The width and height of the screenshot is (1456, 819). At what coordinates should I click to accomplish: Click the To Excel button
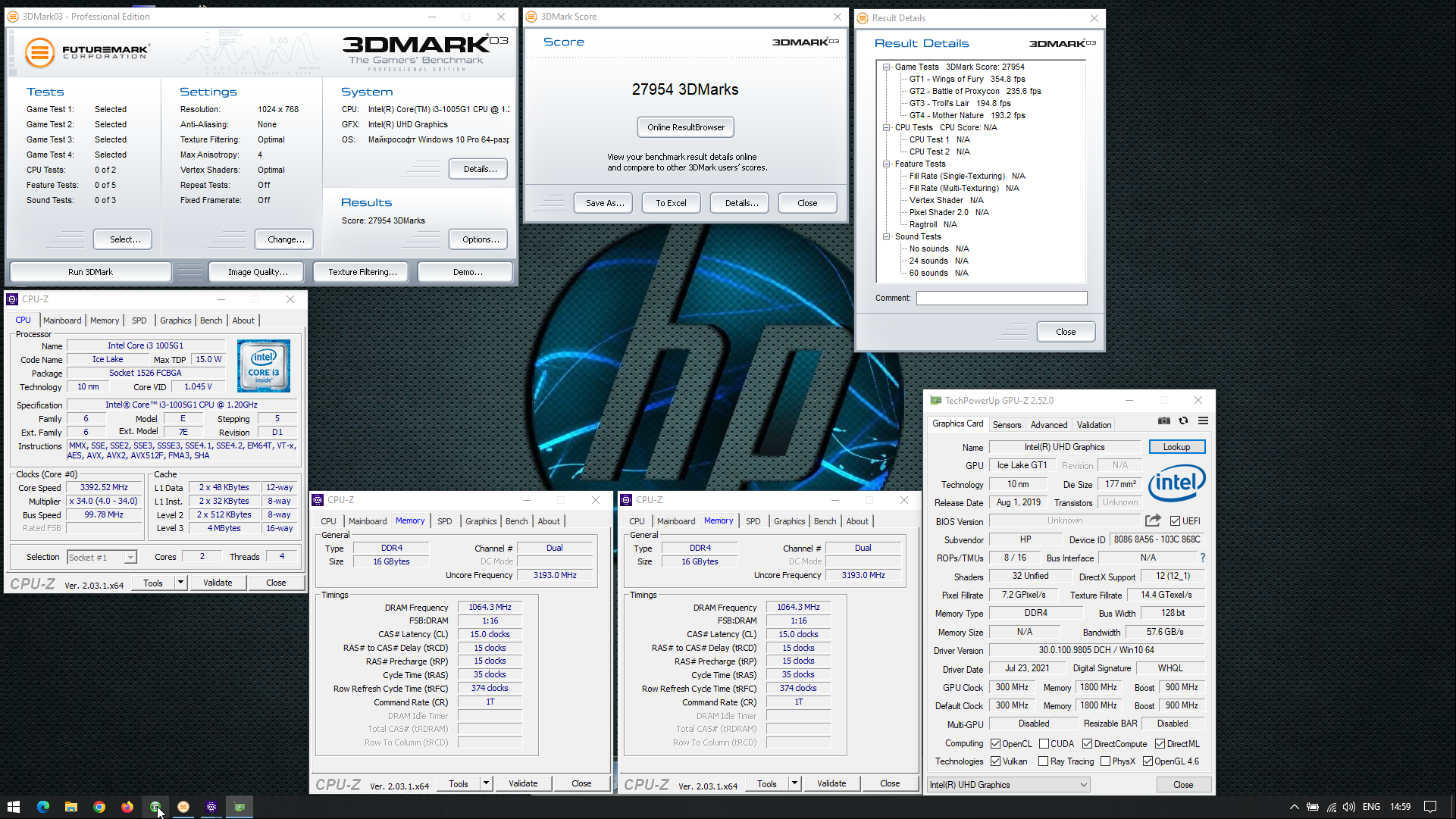pyautogui.click(x=671, y=203)
